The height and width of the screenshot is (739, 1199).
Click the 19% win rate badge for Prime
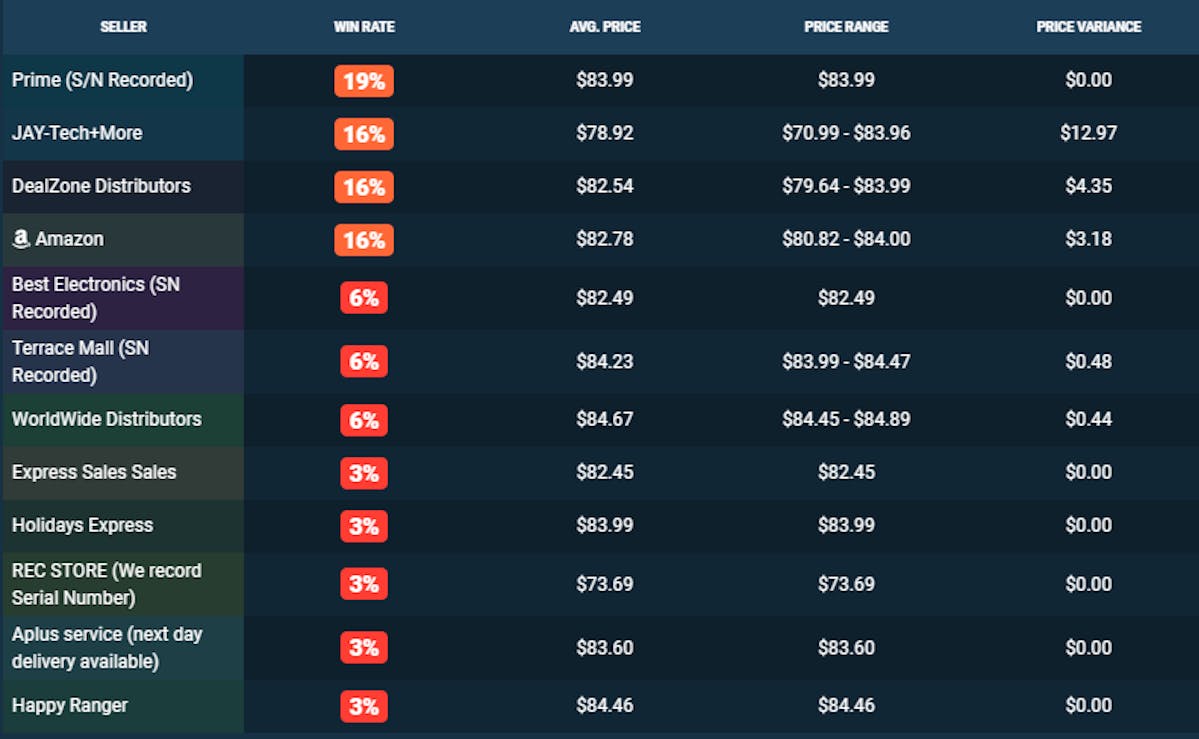pyautogui.click(x=364, y=81)
